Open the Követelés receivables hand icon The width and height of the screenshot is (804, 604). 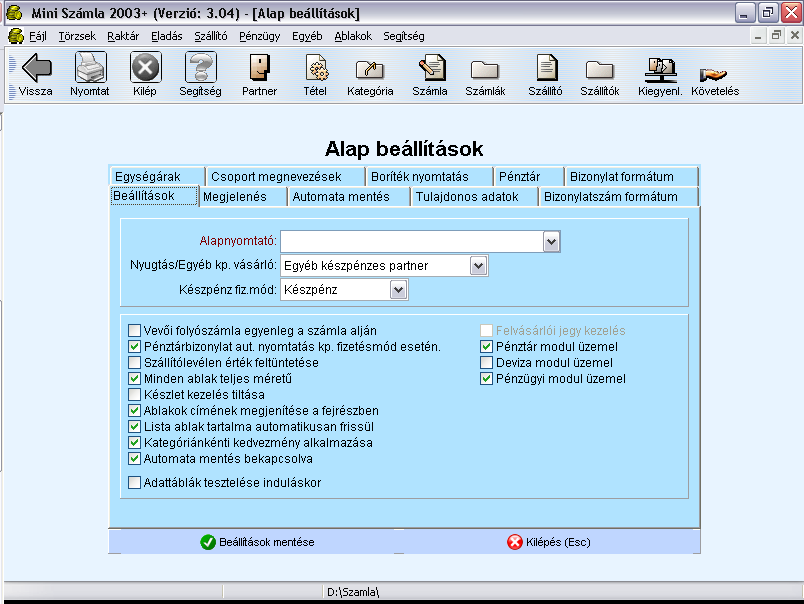(713, 75)
